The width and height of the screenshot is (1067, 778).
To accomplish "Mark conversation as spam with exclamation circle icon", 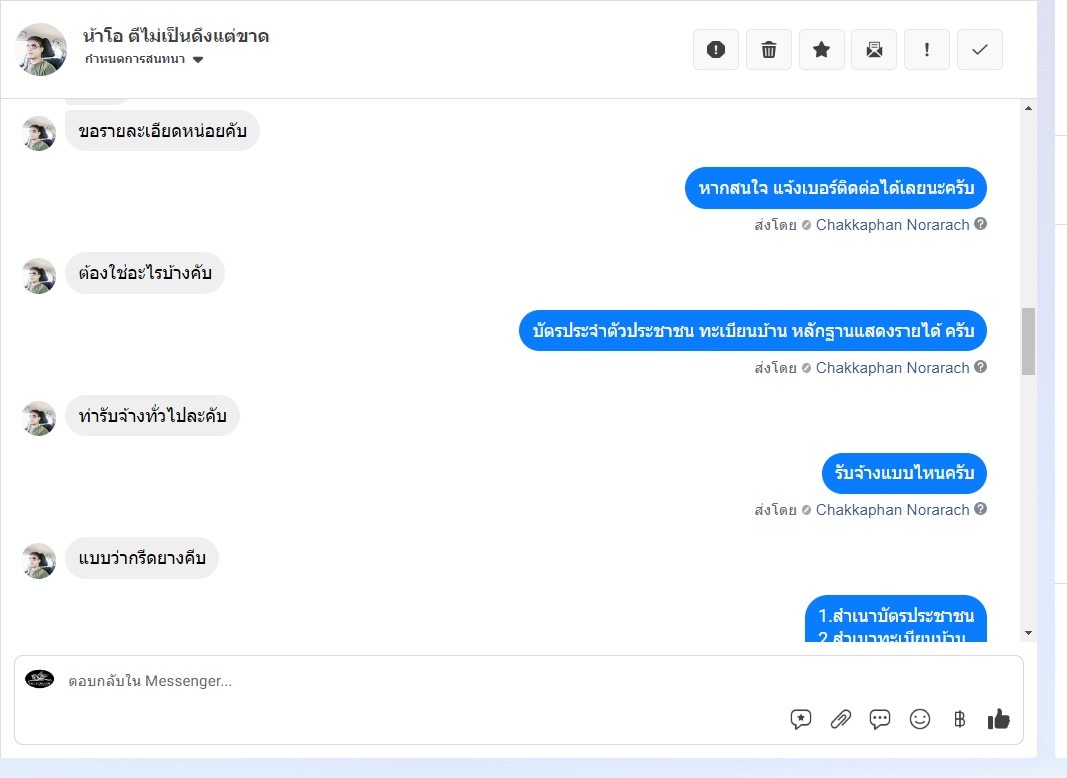I will pos(715,50).
